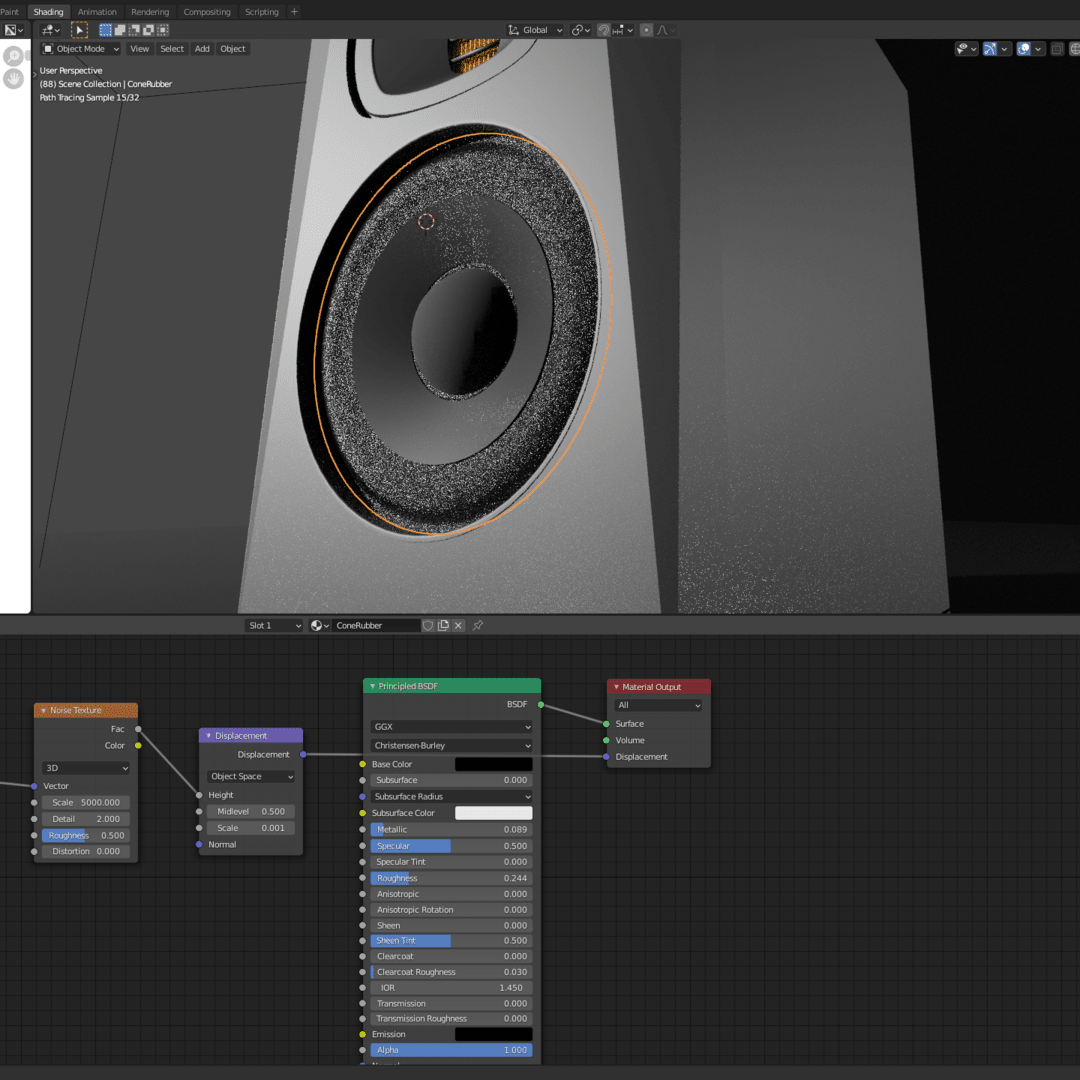
Task: Collapse the Principled BSDF node
Action: tap(373, 686)
